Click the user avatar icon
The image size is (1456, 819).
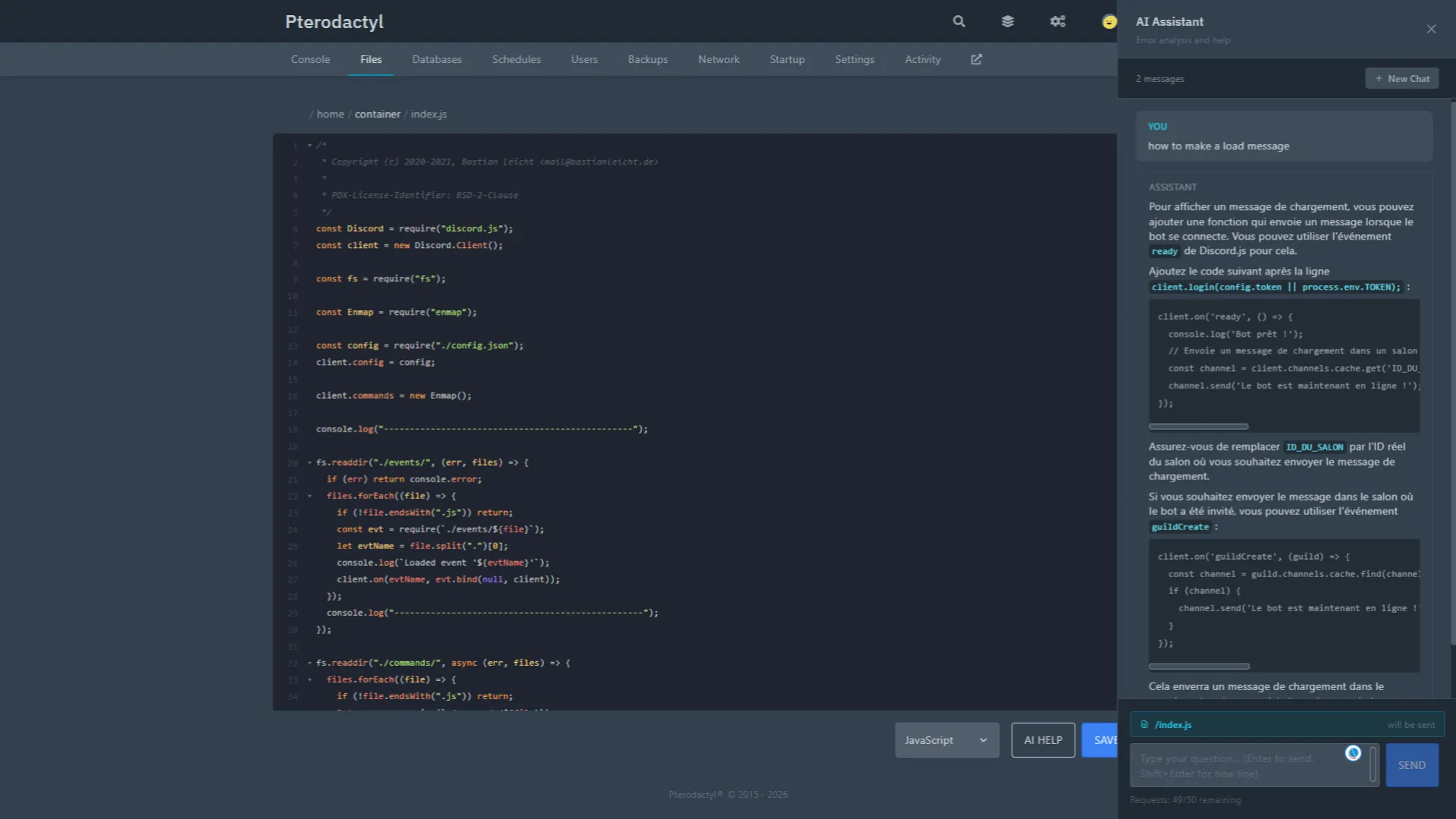[1109, 21]
